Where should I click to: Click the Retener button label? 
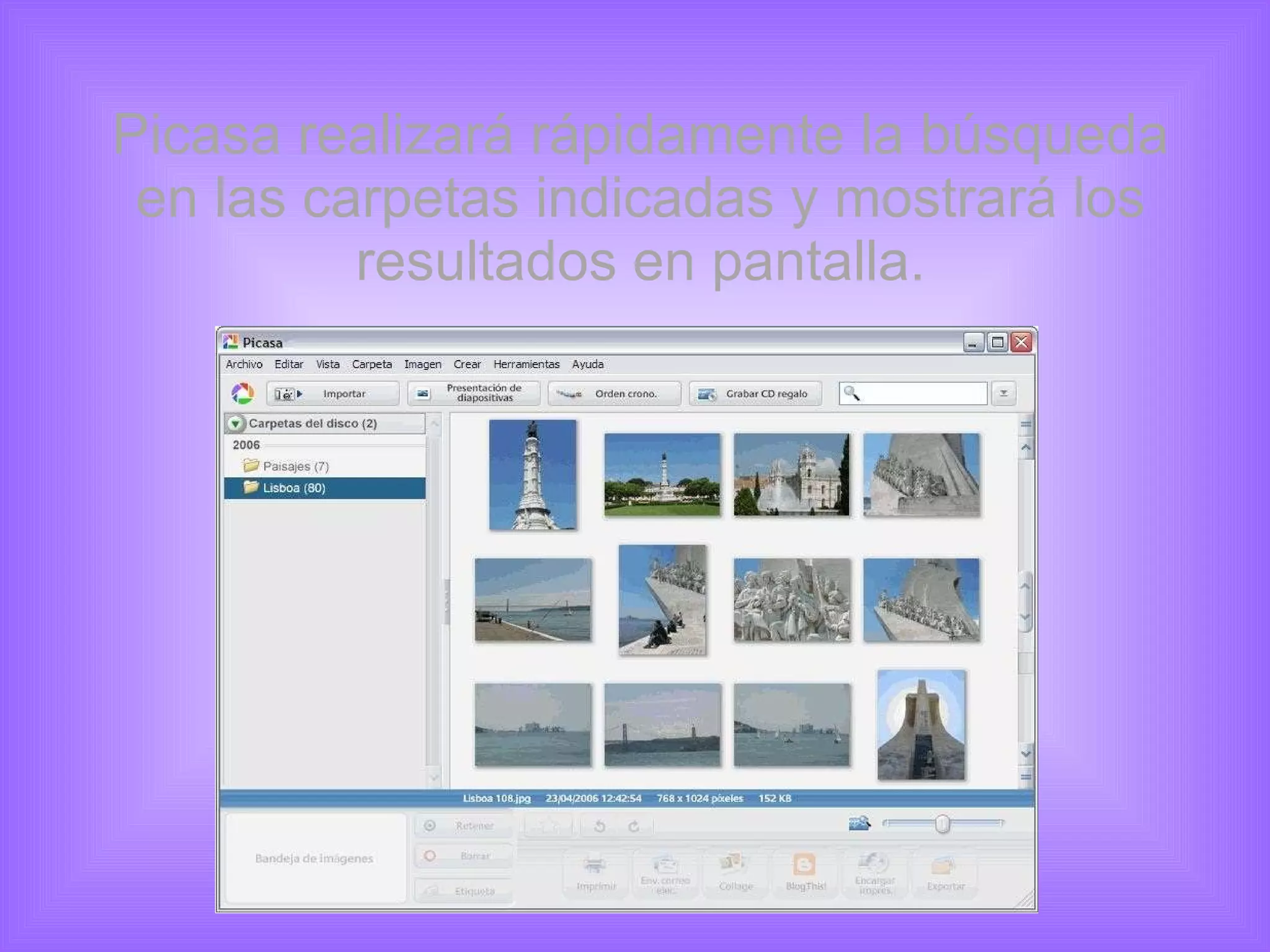475,826
